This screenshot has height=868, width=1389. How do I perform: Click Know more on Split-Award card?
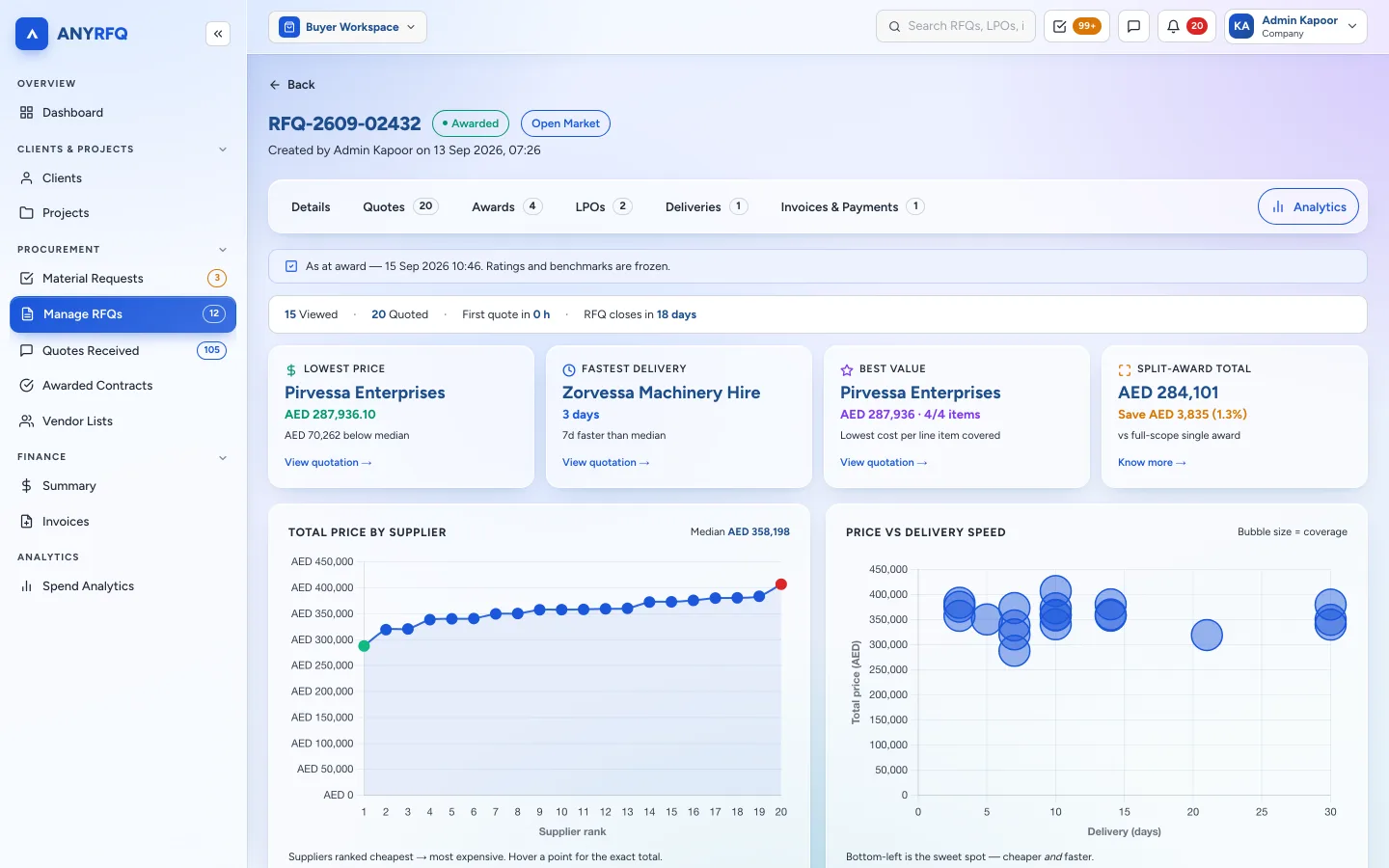[1152, 463]
